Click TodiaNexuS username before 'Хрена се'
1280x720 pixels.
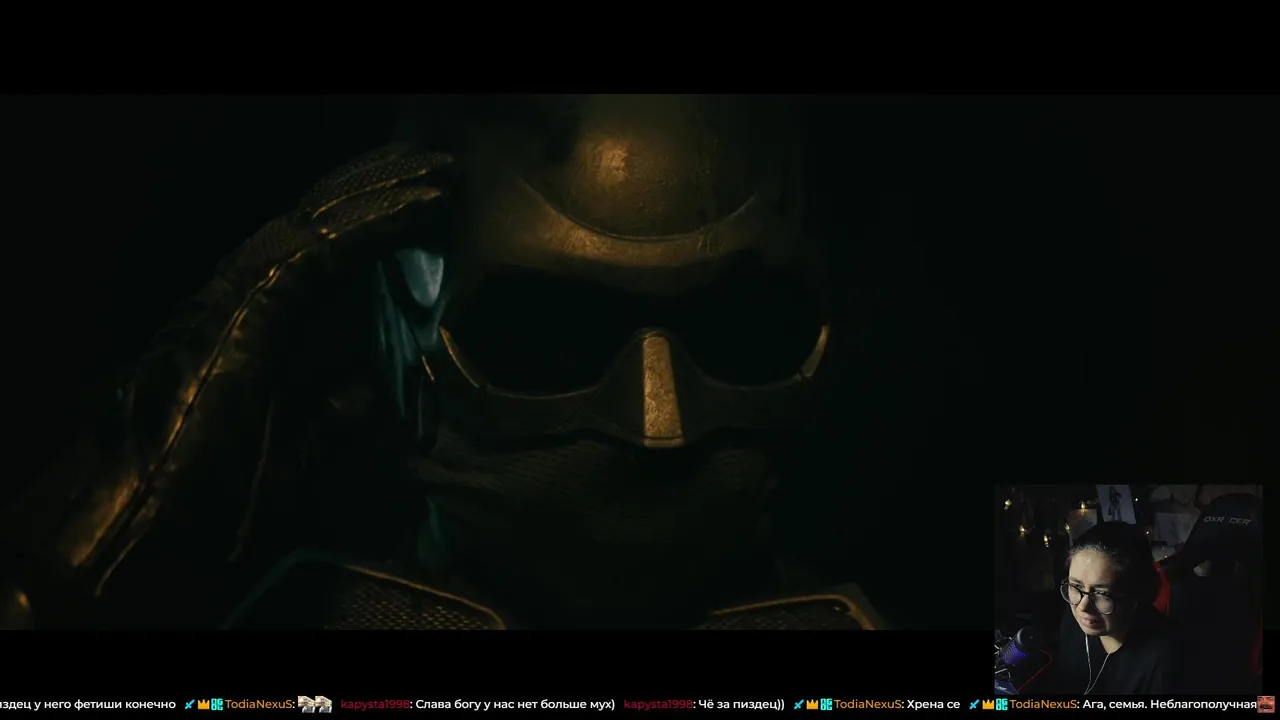click(x=867, y=704)
